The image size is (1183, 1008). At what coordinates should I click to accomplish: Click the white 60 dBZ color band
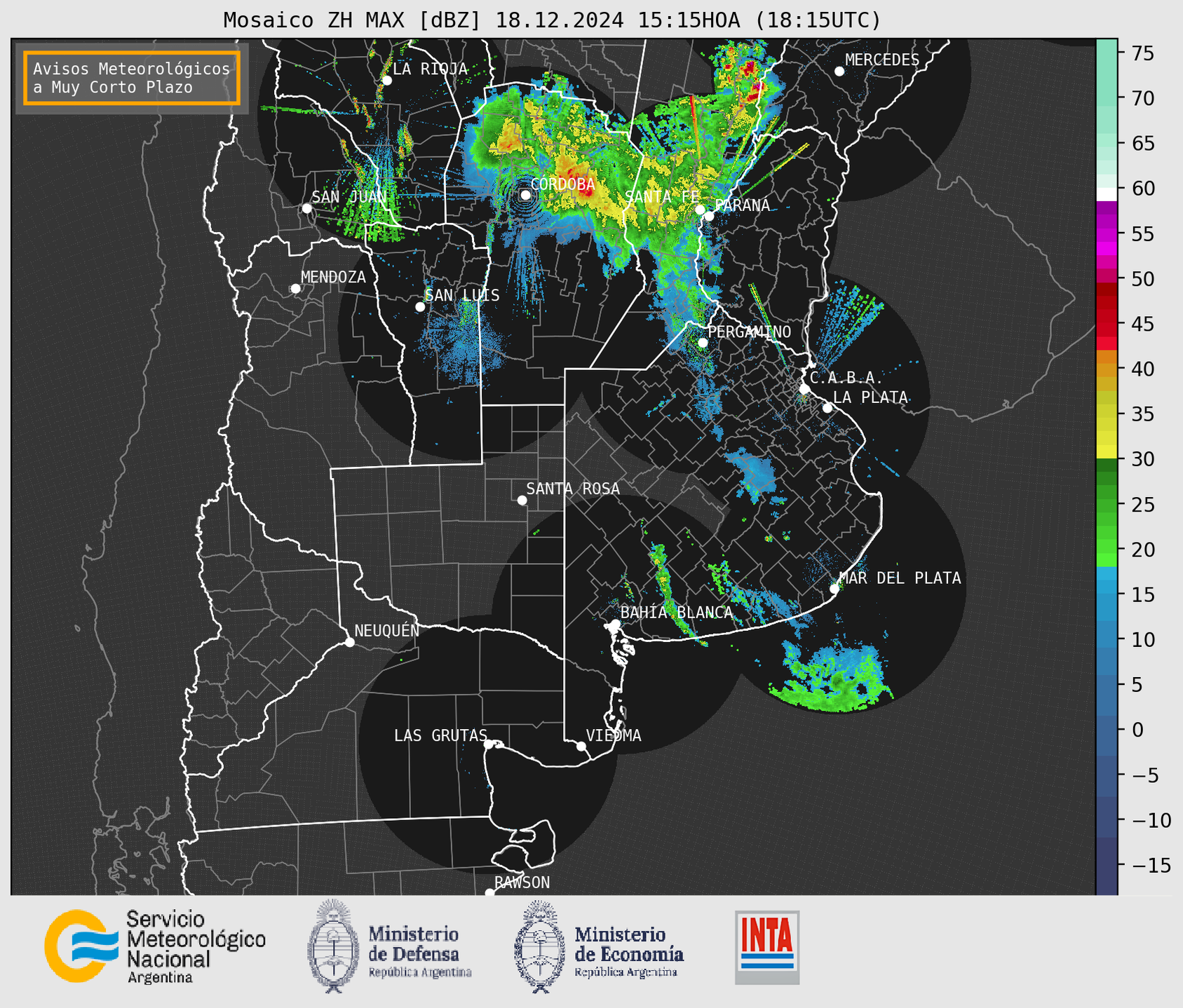tap(1107, 194)
